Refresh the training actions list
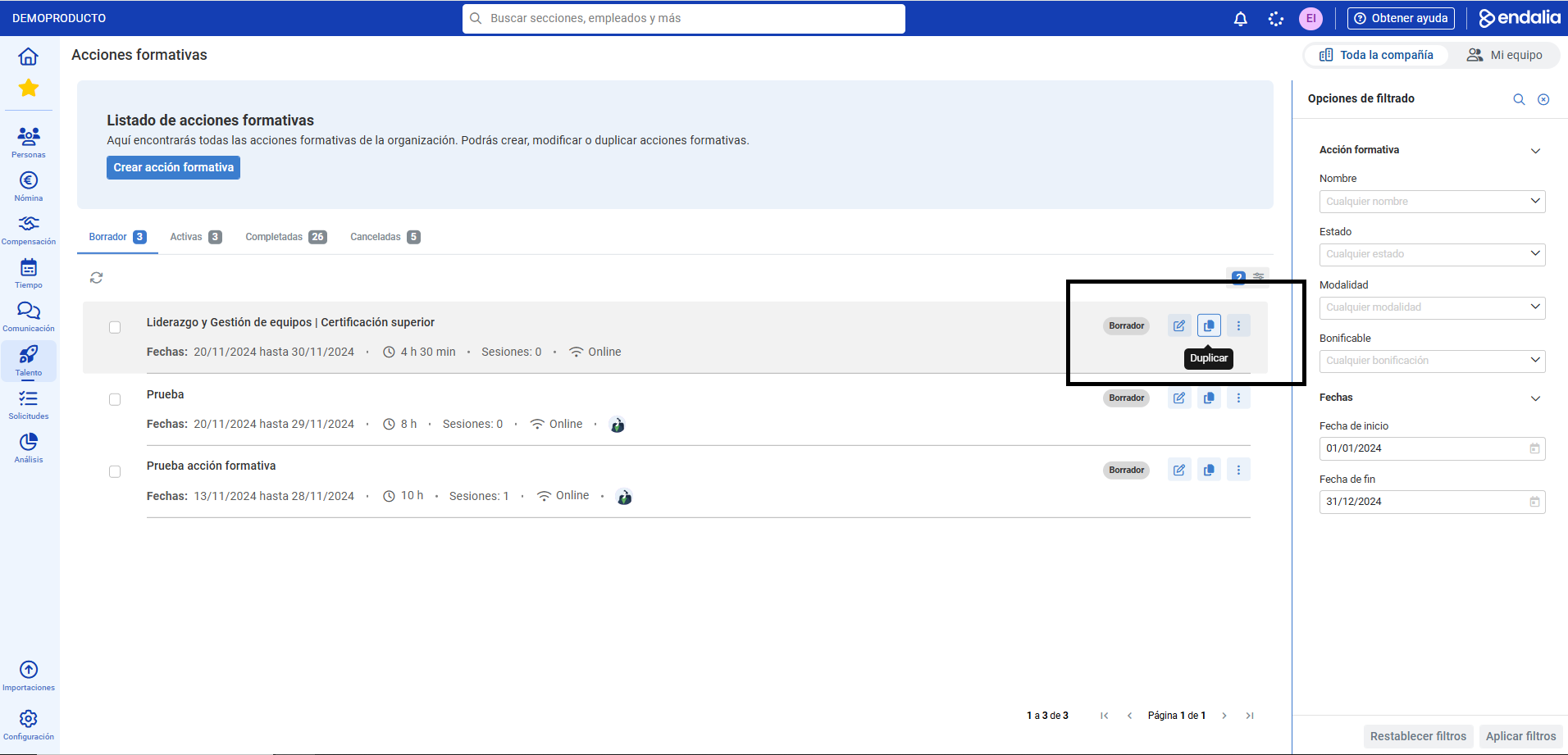 [x=97, y=278]
